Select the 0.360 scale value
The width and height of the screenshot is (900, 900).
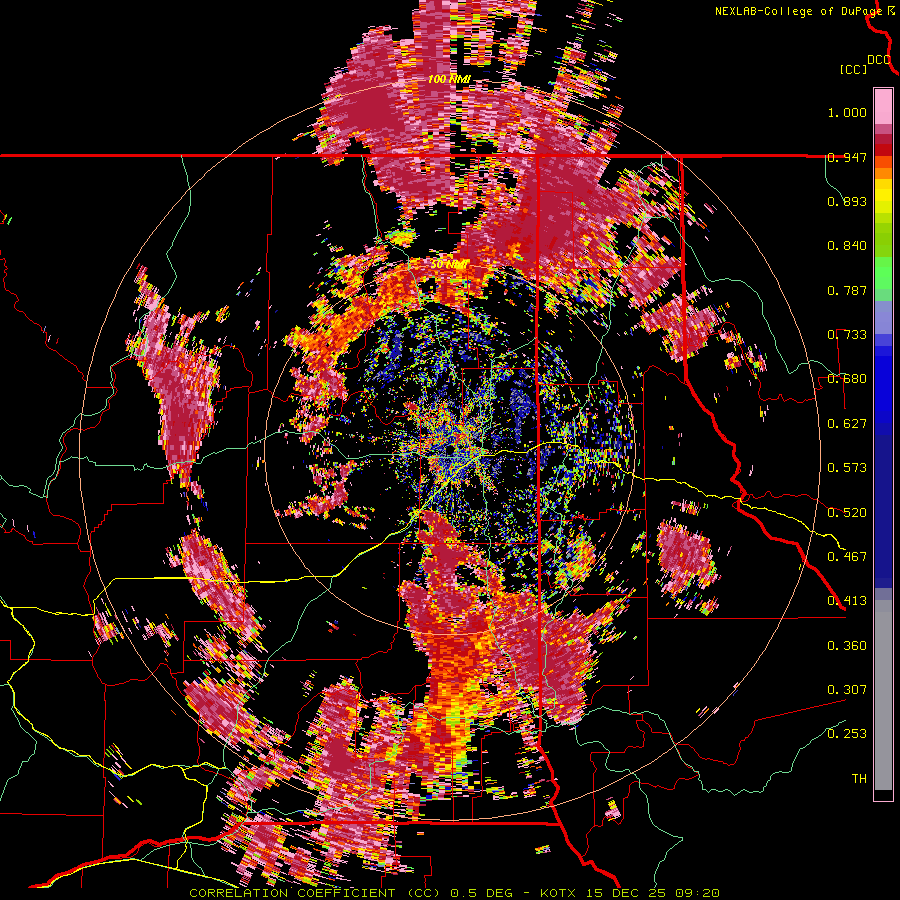click(x=847, y=646)
